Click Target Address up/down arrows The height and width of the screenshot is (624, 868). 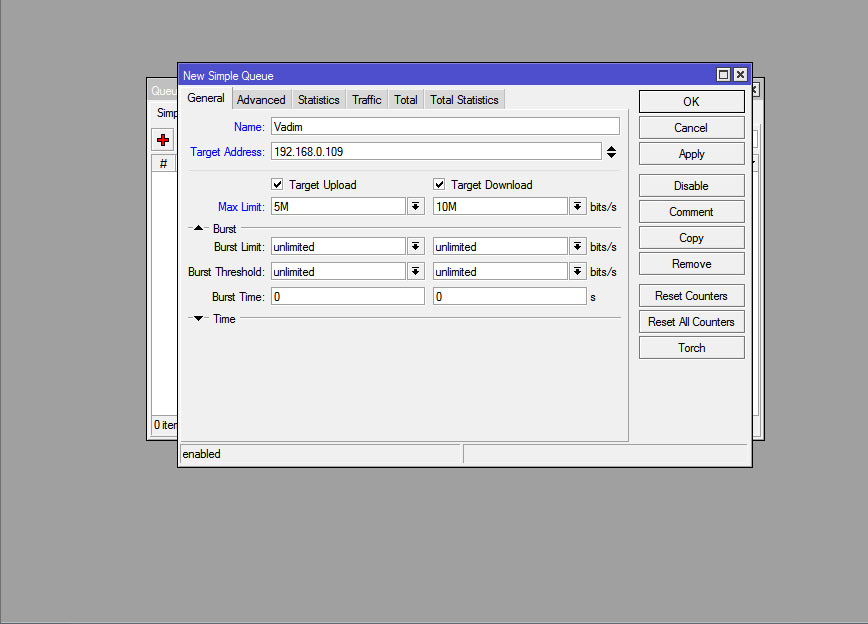tap(611, 152)
